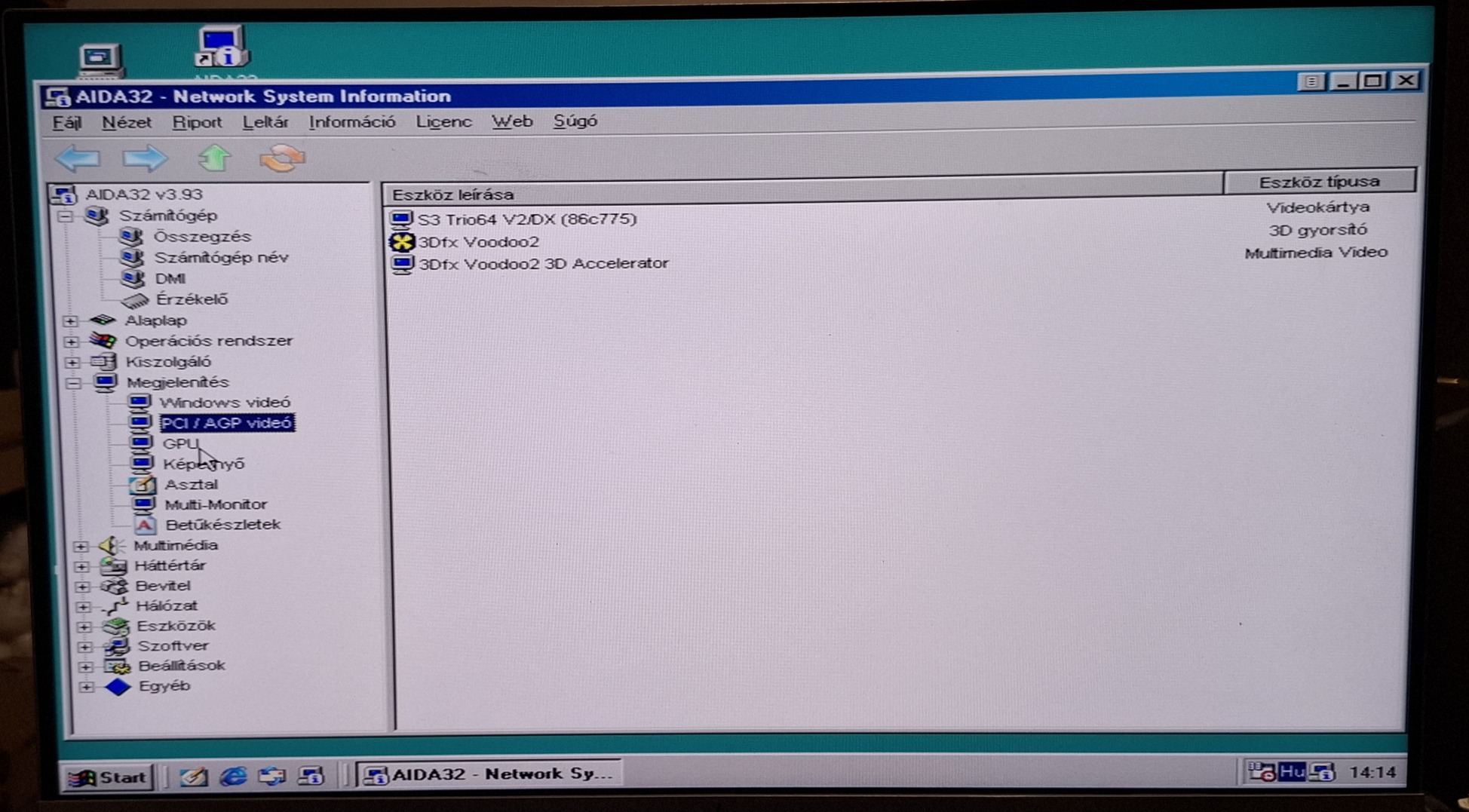Click the Egyéb blue diamond icon
1469x812 pixels.
click(x=118, y=687)
